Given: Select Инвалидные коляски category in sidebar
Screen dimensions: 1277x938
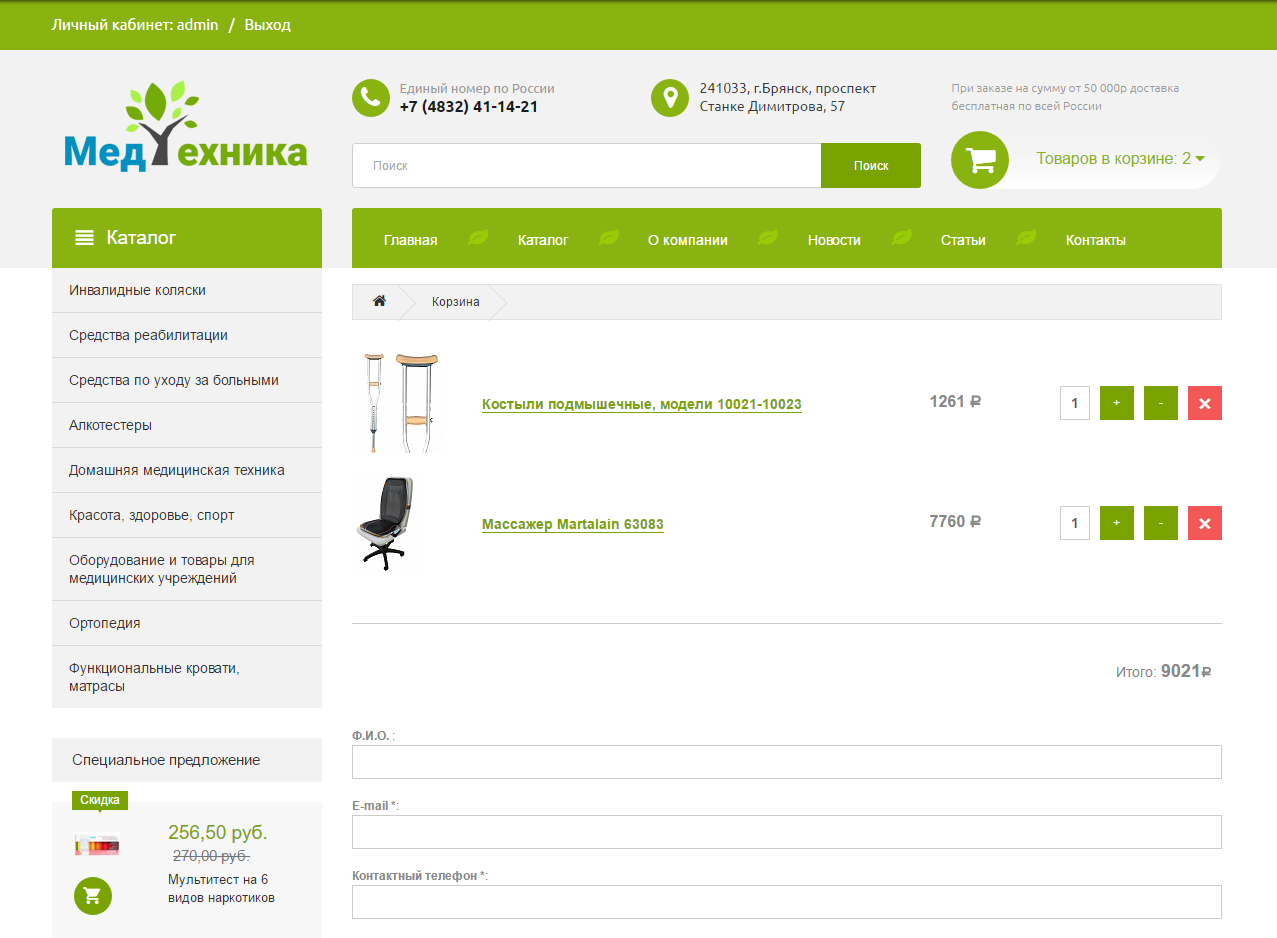Looking at the screenshot, I should (x=138, y=290).
